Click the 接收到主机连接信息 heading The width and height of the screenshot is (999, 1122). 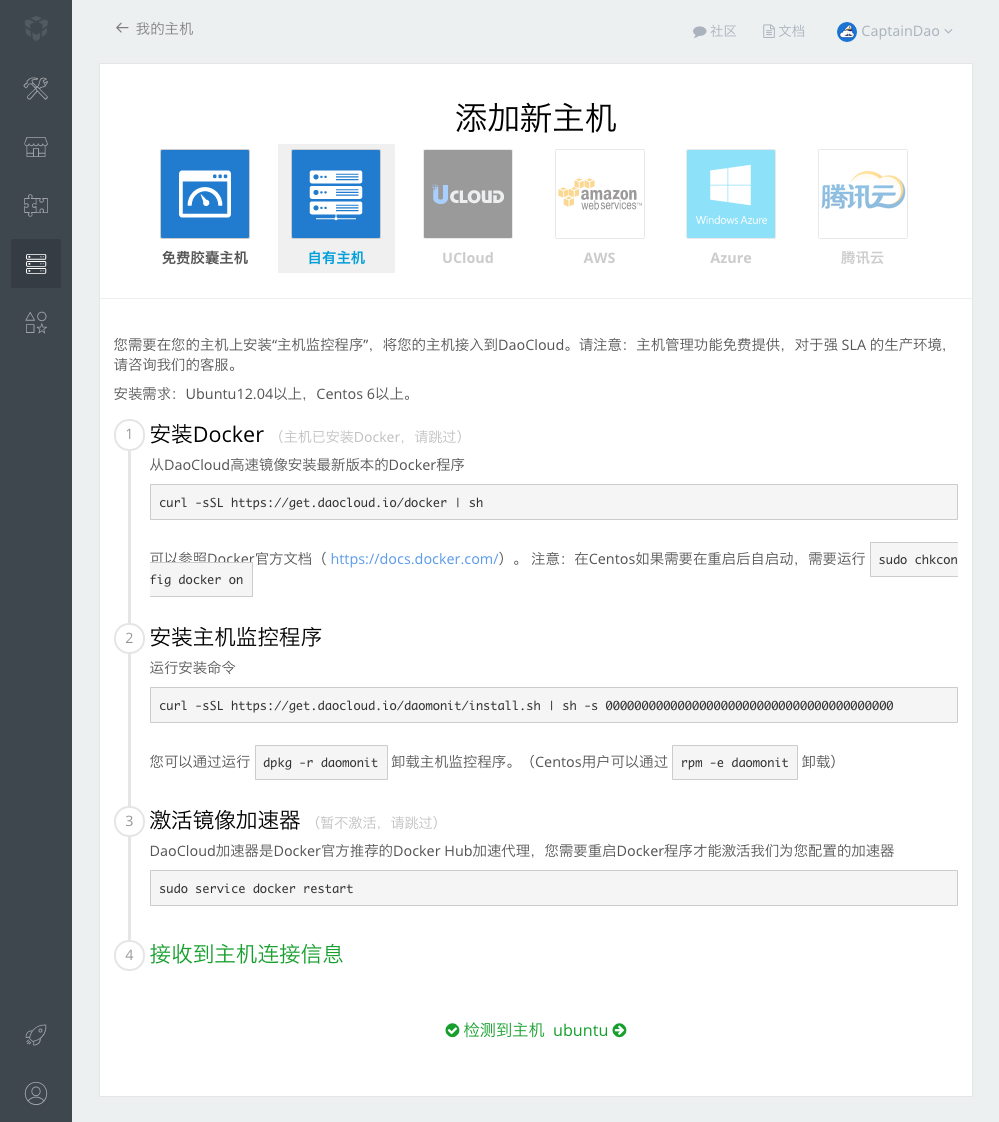point(246,954)
